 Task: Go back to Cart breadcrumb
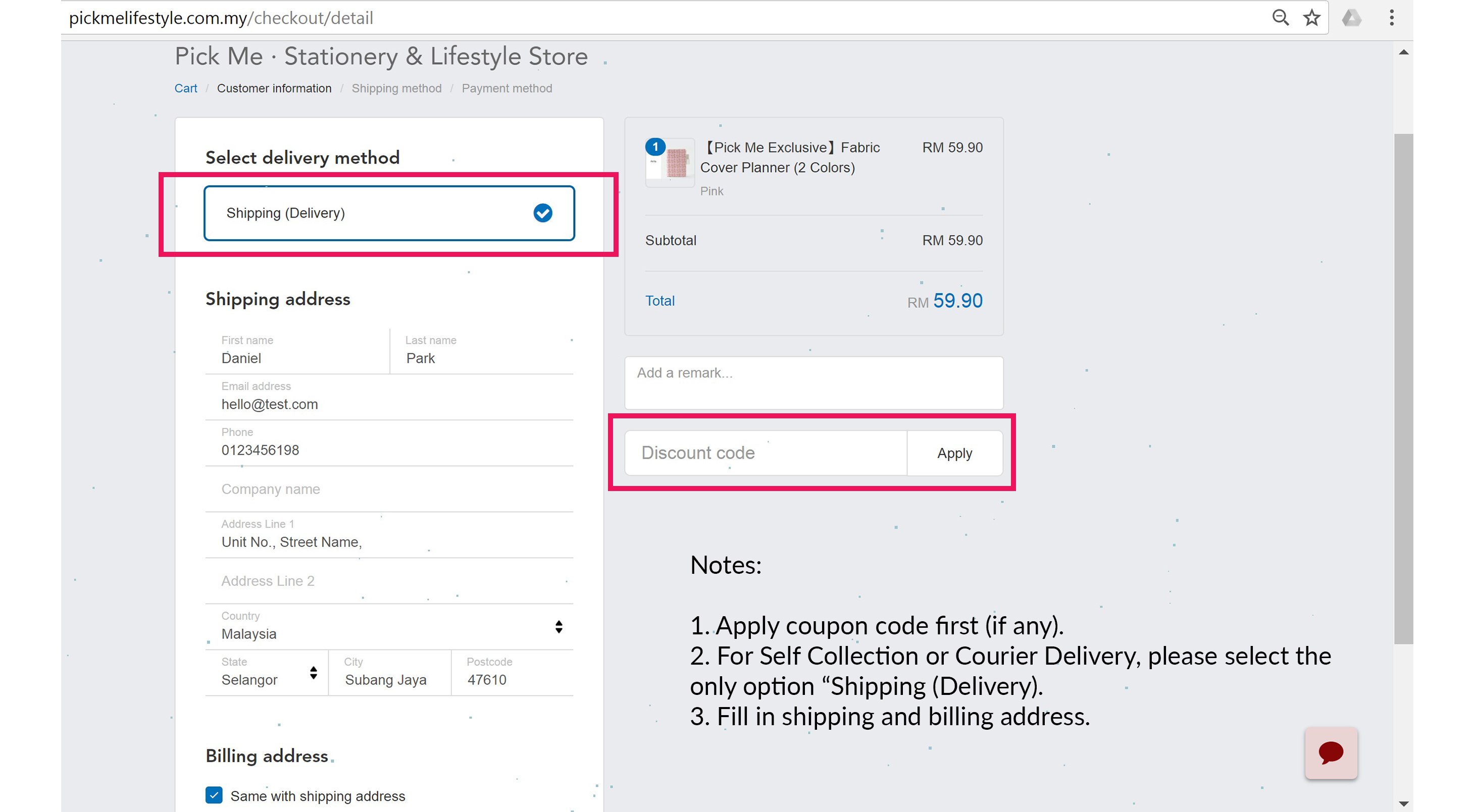click(185, 88)
